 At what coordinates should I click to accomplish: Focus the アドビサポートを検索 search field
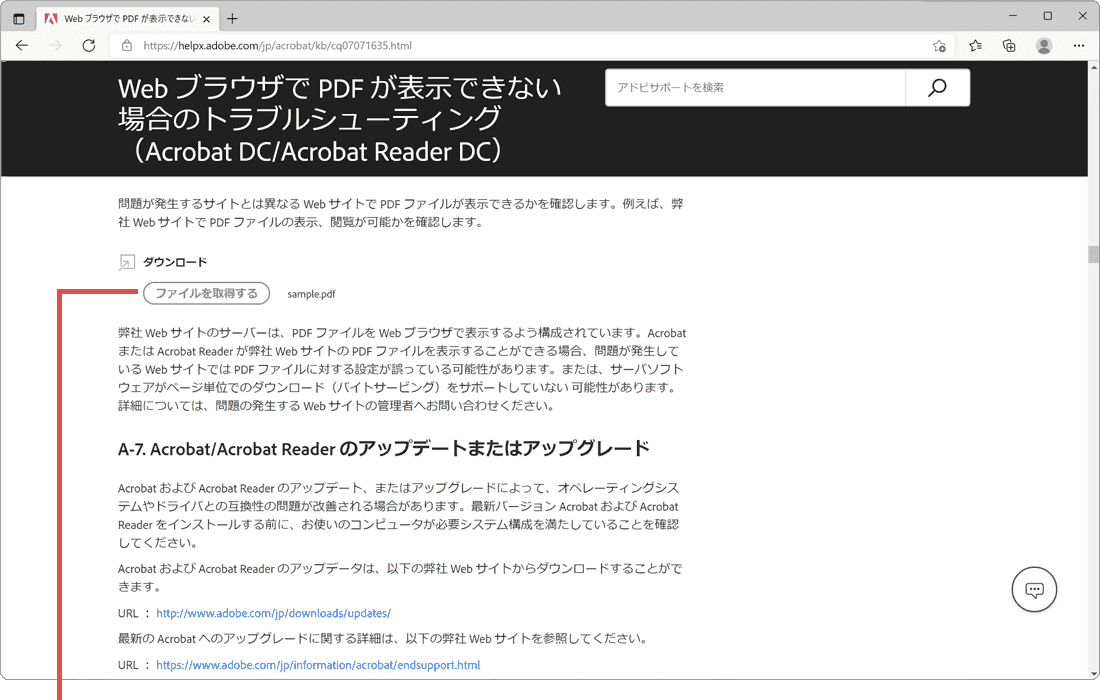755,88
